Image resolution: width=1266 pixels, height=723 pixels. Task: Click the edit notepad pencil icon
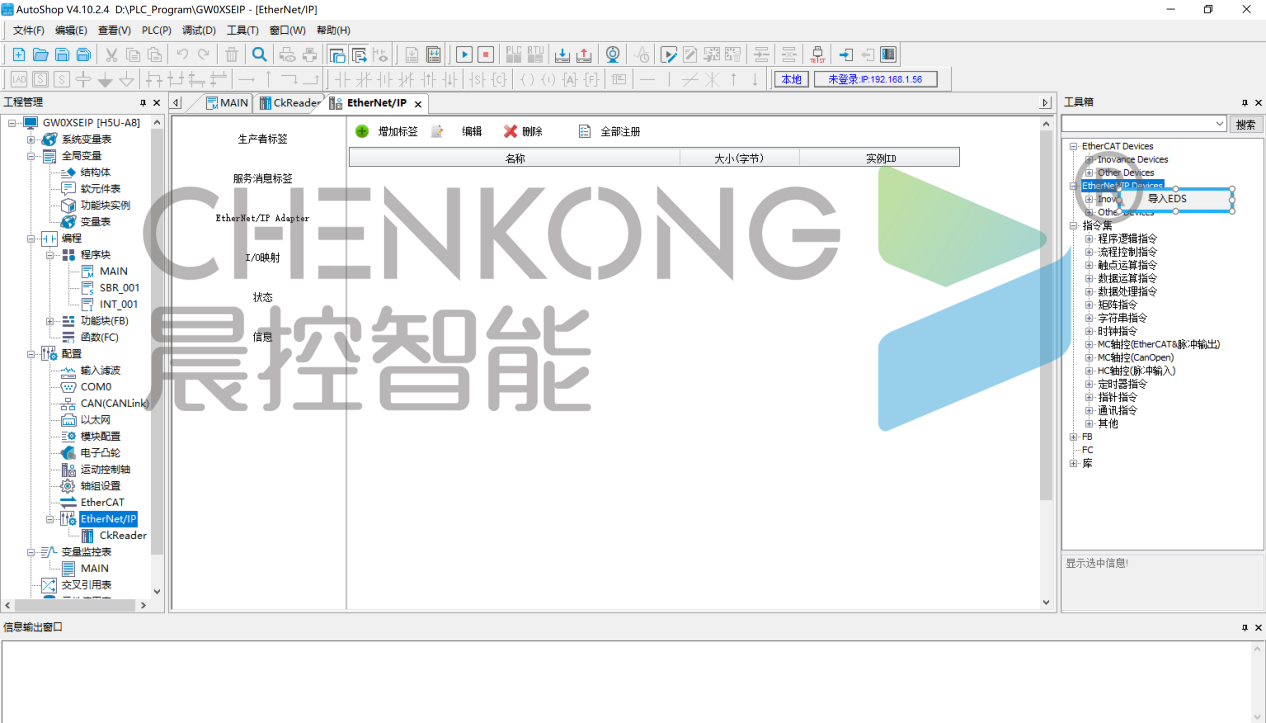437,131
